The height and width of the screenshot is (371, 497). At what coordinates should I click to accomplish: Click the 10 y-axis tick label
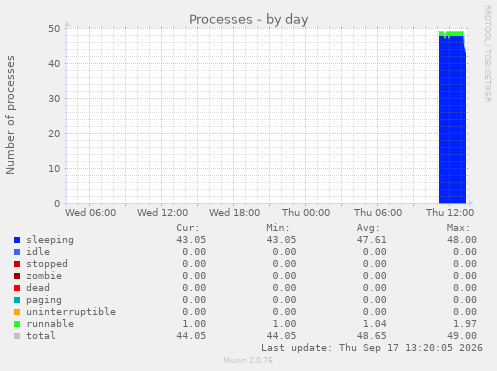click(x=54, y=169)
